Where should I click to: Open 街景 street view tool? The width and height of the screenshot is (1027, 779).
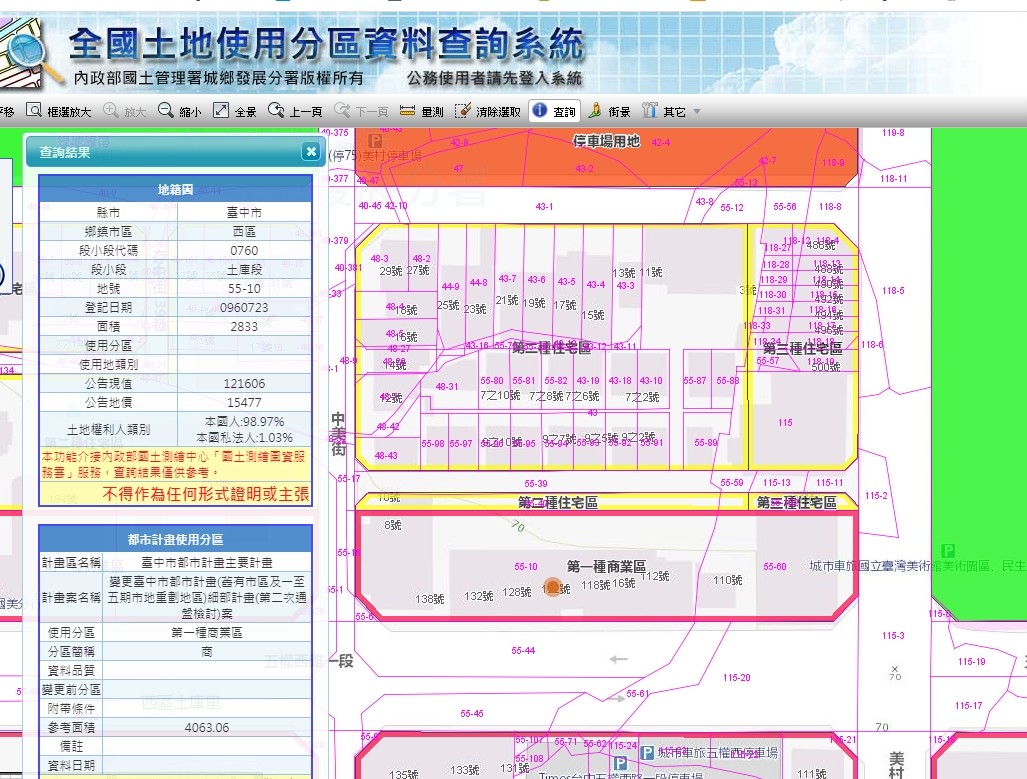(x=608, y=111)
